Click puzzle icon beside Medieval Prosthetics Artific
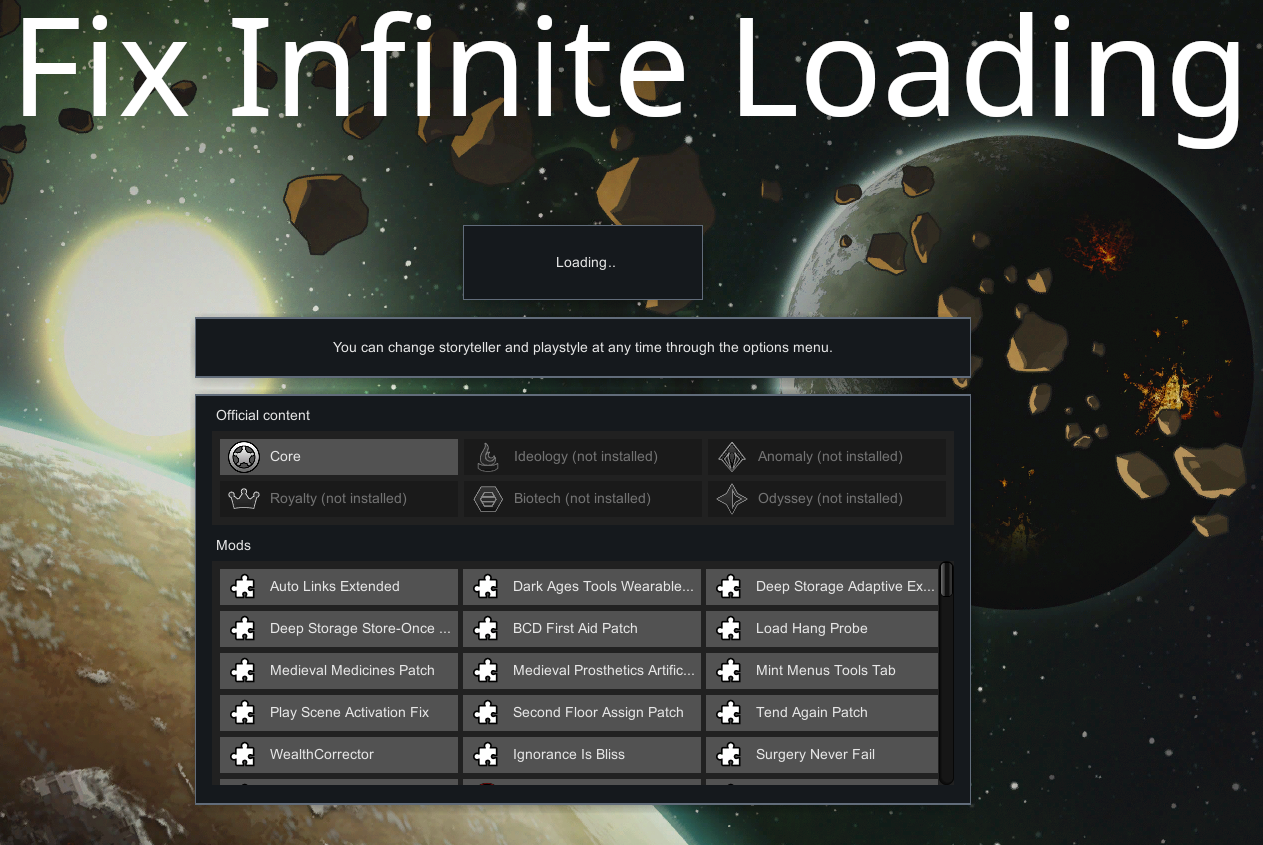The image size is (1263, 845). pos(485,671)
